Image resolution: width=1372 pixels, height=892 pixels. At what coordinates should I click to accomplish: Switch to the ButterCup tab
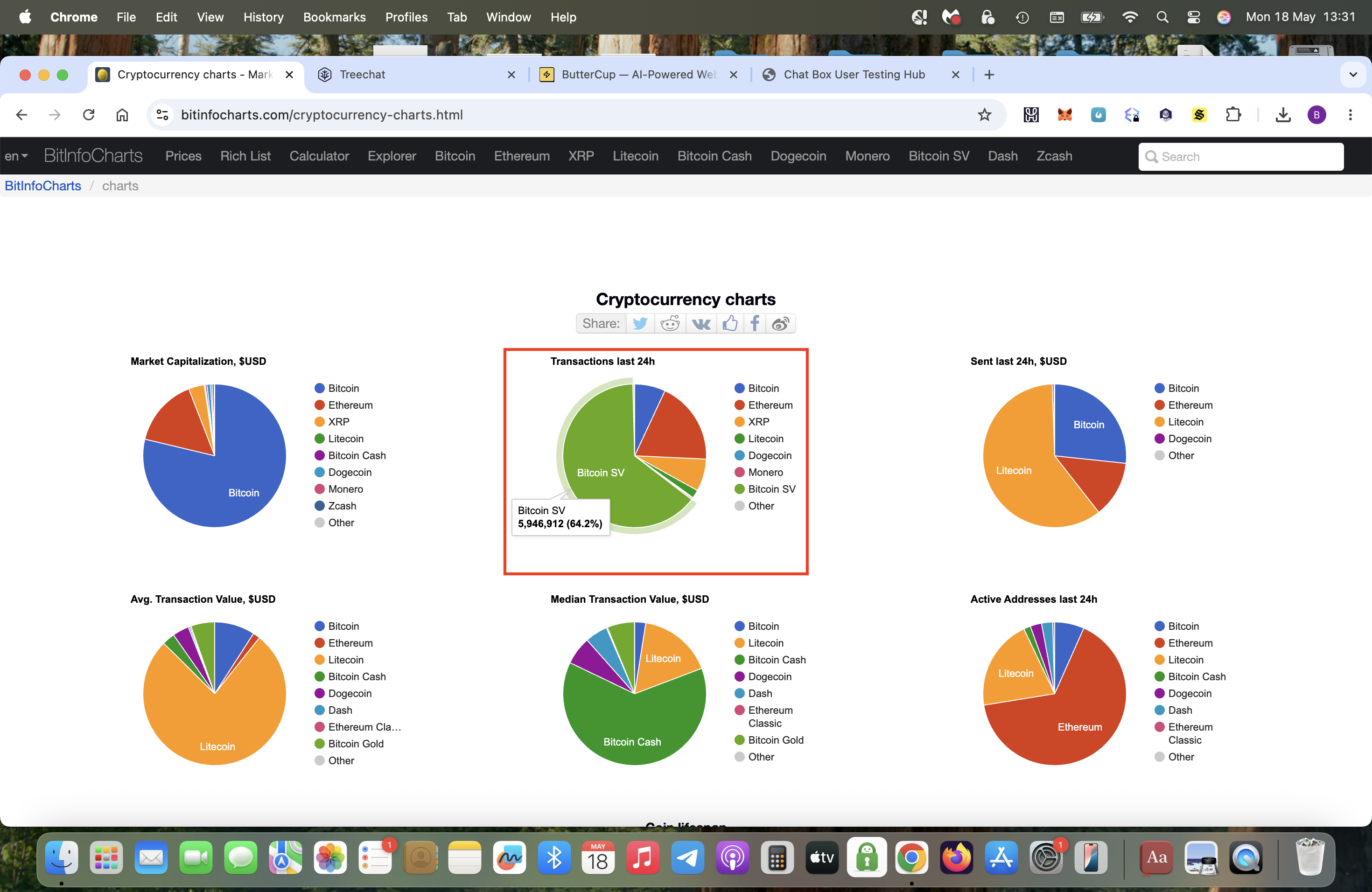[x=639, y=74]
